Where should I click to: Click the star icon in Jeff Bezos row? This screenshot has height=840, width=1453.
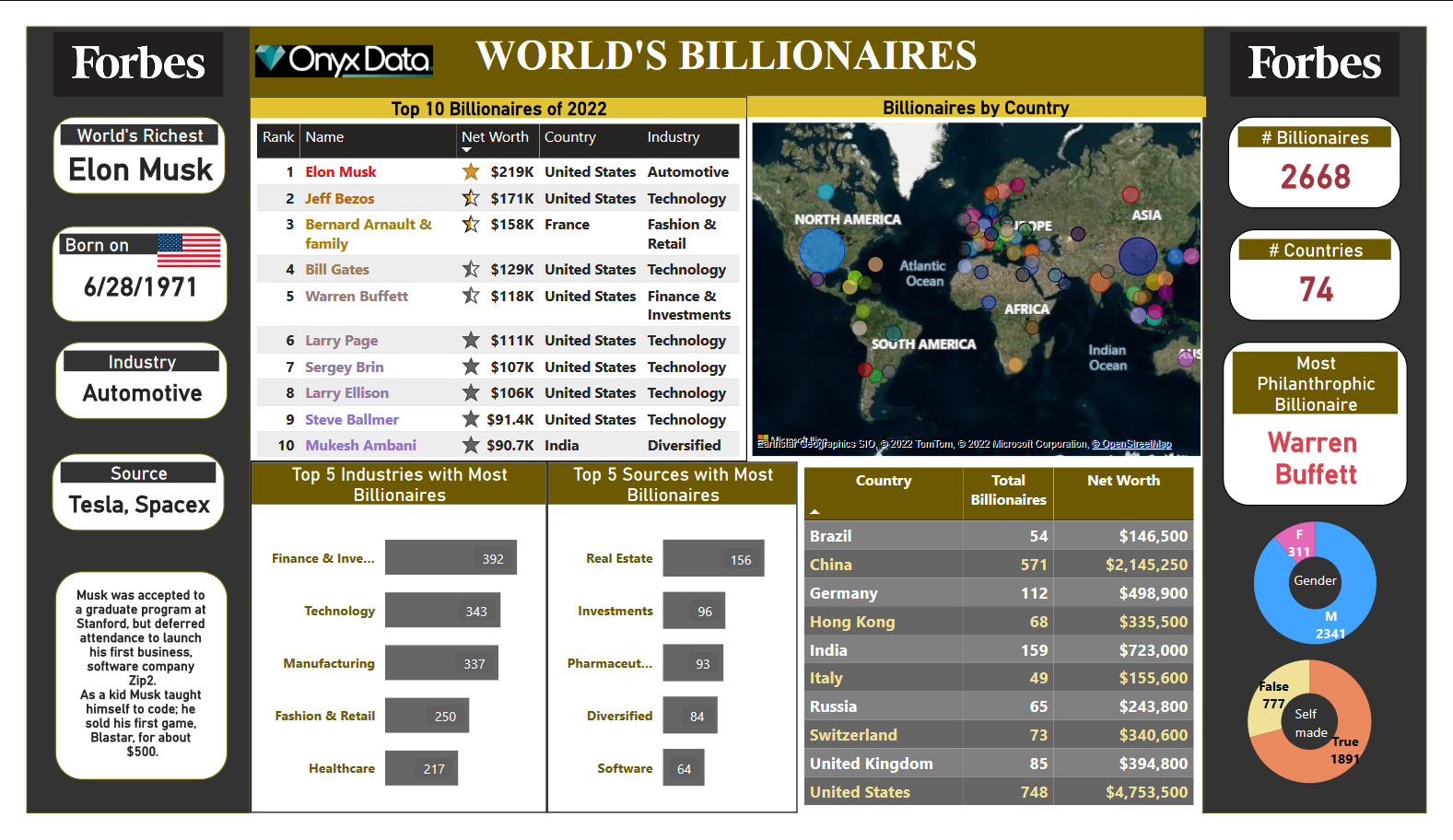pos(471,198)
